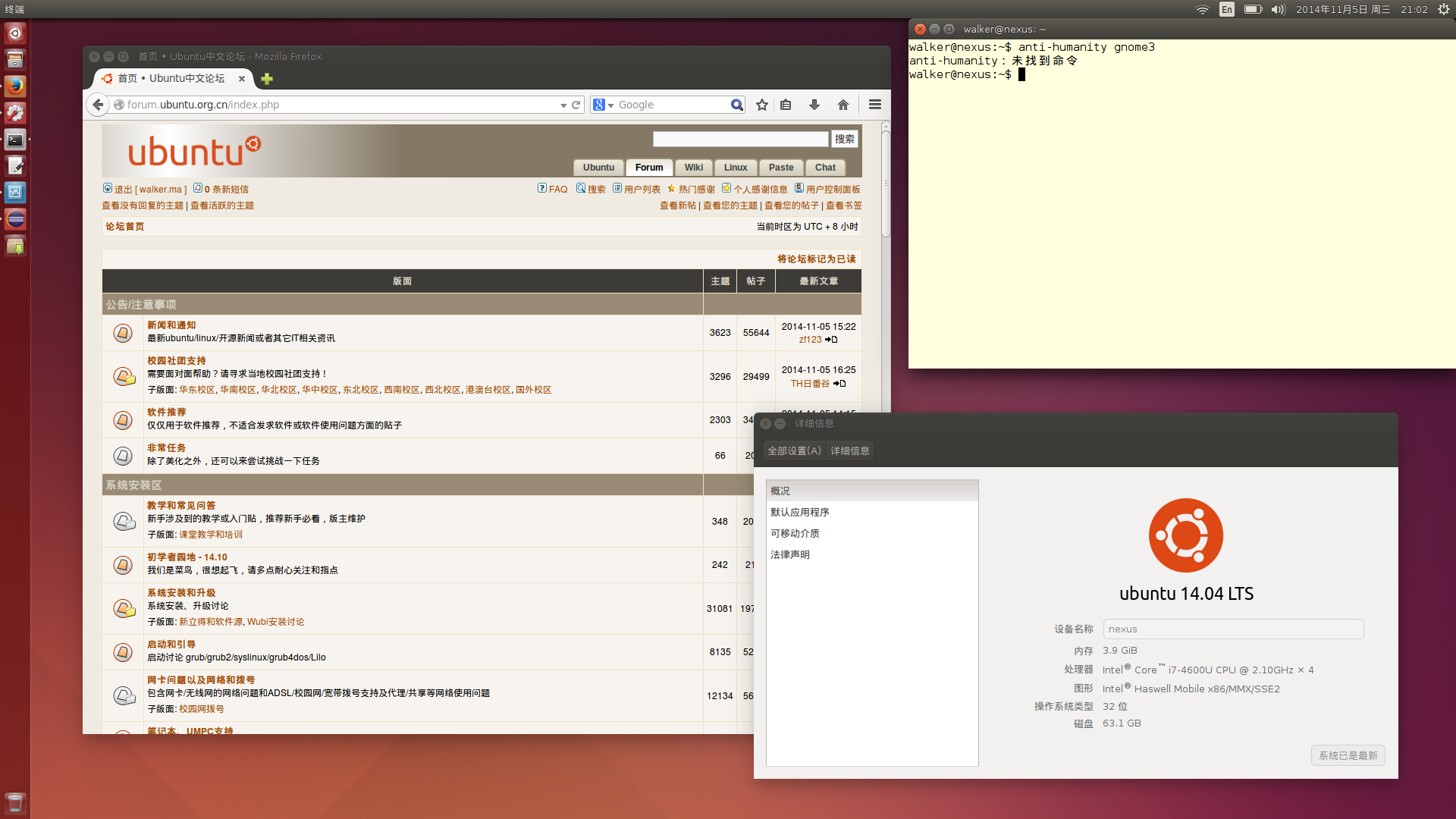
Task: Open Wi-Fi network indicator
Action: pos(1203,9)
